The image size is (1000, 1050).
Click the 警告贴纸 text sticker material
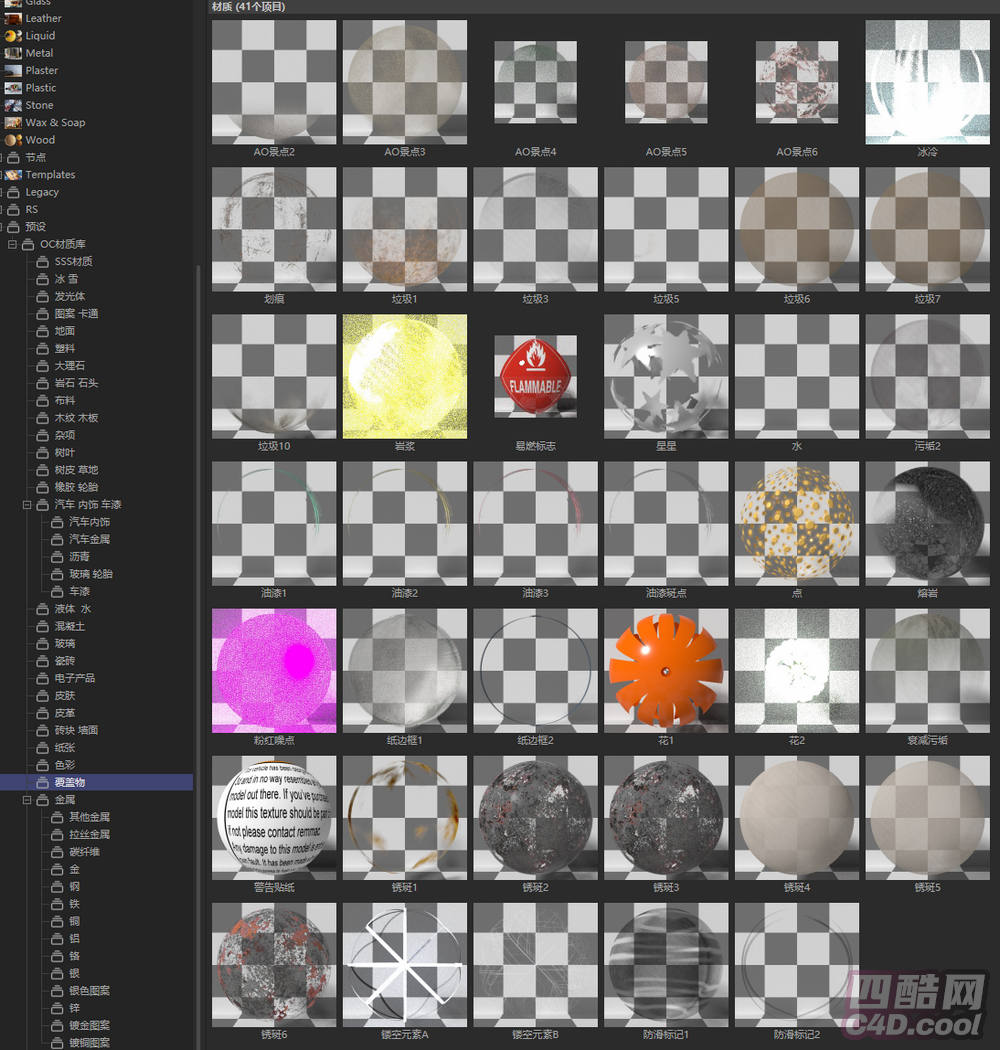274,817
